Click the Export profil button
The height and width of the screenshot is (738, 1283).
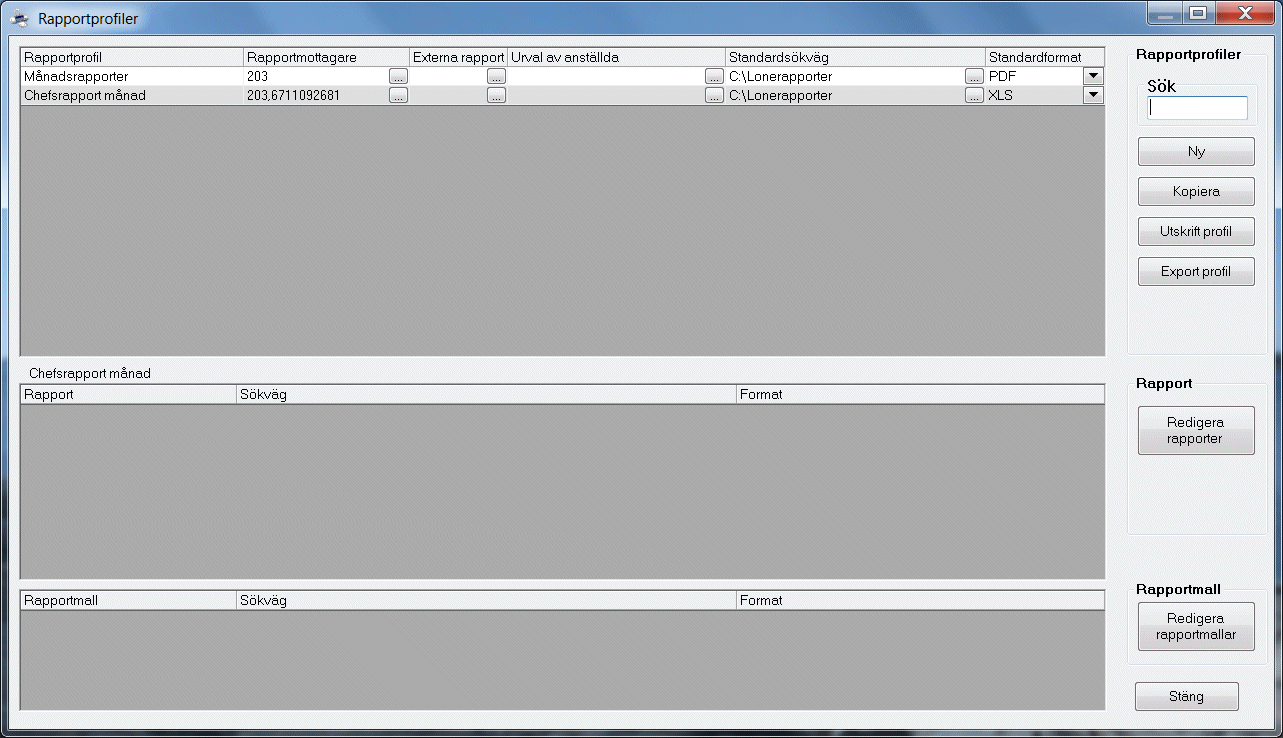(x=1196, y=272)
